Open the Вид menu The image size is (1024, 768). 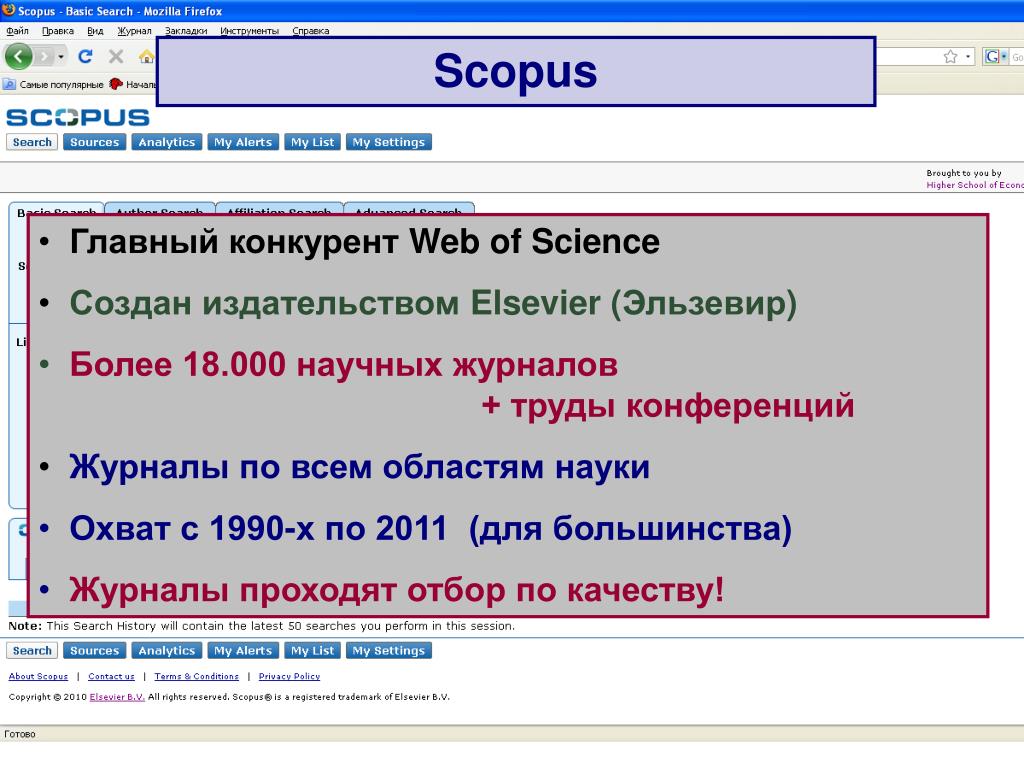(x=95, y=31)
